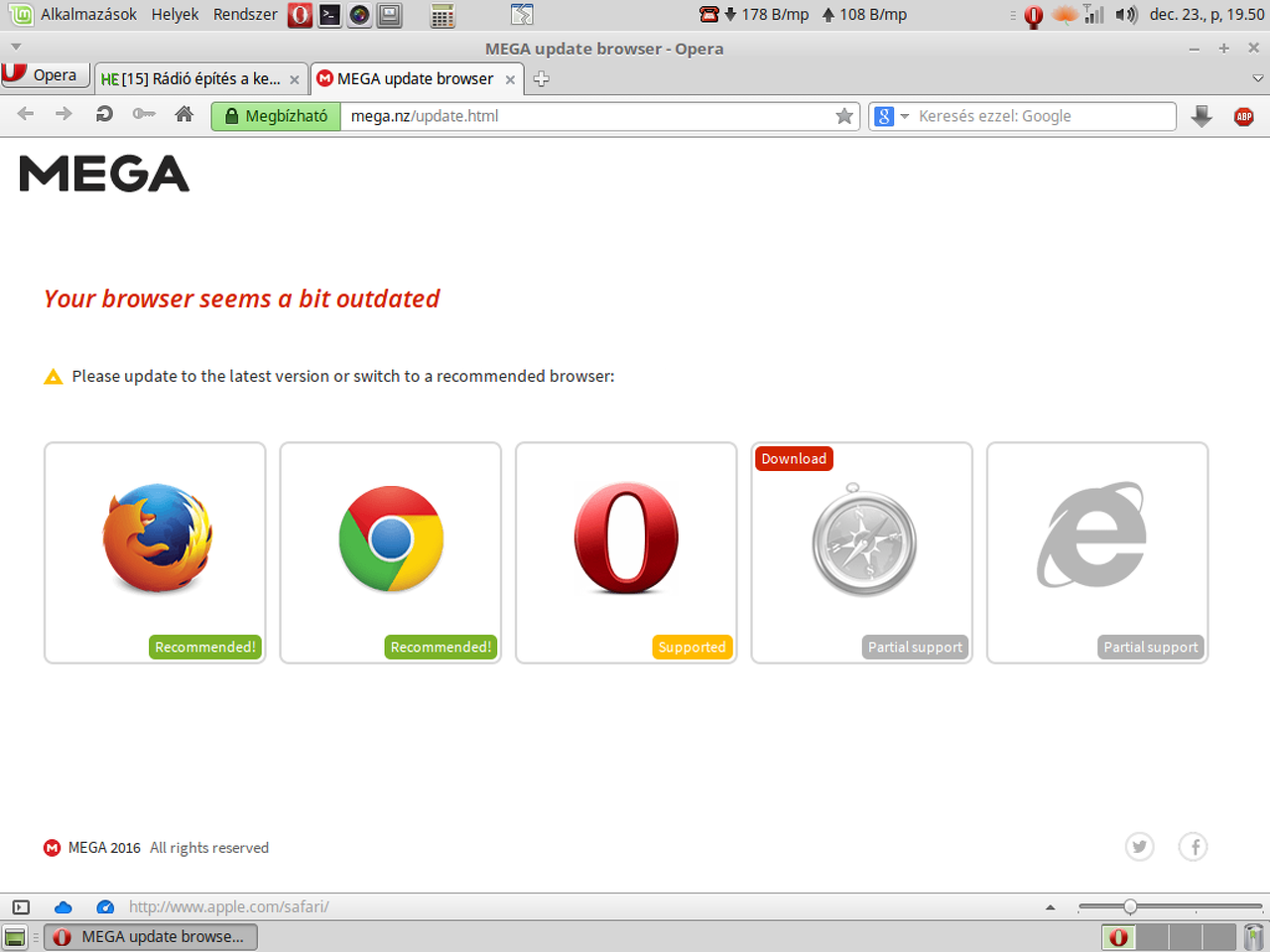This screenshot has width=1270, height=952.
Task: Click the Opera Turbo speed icon
Action: tap(105, 906)
